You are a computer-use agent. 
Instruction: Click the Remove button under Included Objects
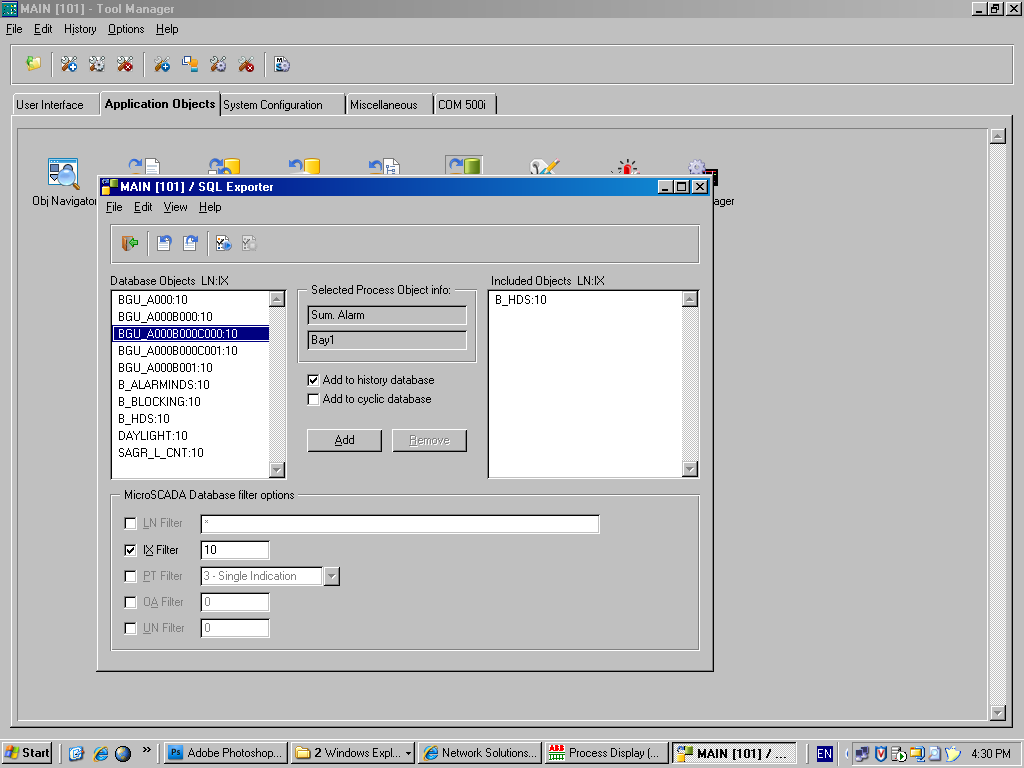[429, 440]
